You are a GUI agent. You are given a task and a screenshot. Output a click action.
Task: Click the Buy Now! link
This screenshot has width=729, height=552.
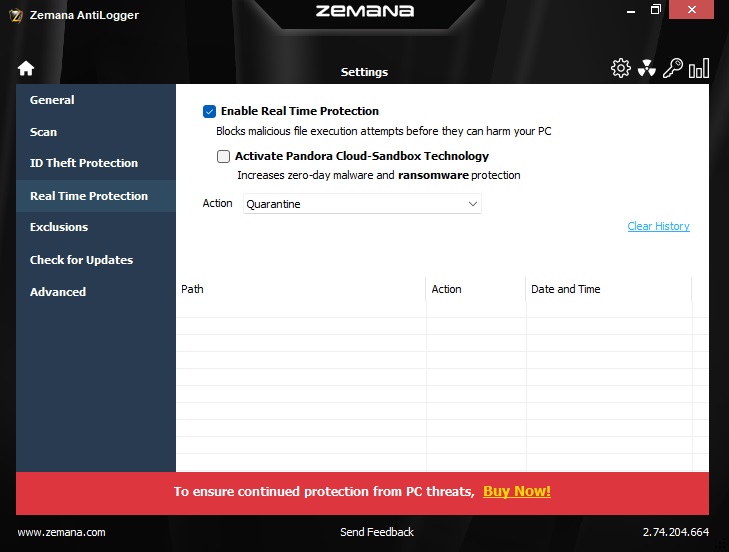pos(516,491)
